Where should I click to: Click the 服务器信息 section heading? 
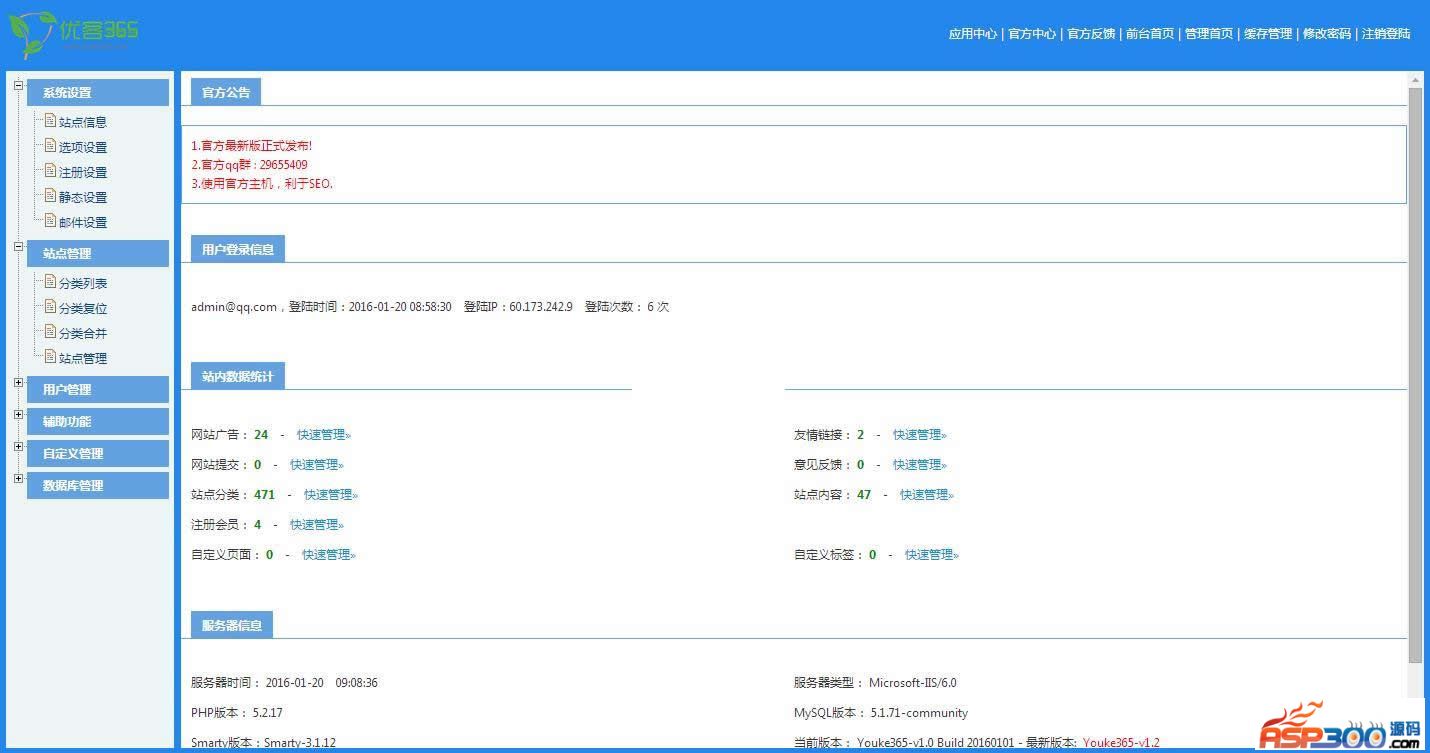click(232, 625)
